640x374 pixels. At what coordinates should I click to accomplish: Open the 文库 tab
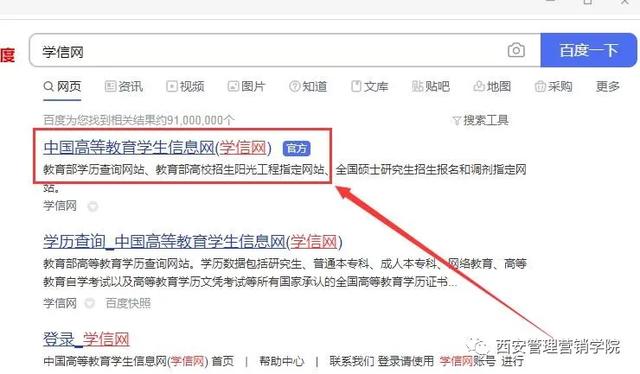pos(369,87)
